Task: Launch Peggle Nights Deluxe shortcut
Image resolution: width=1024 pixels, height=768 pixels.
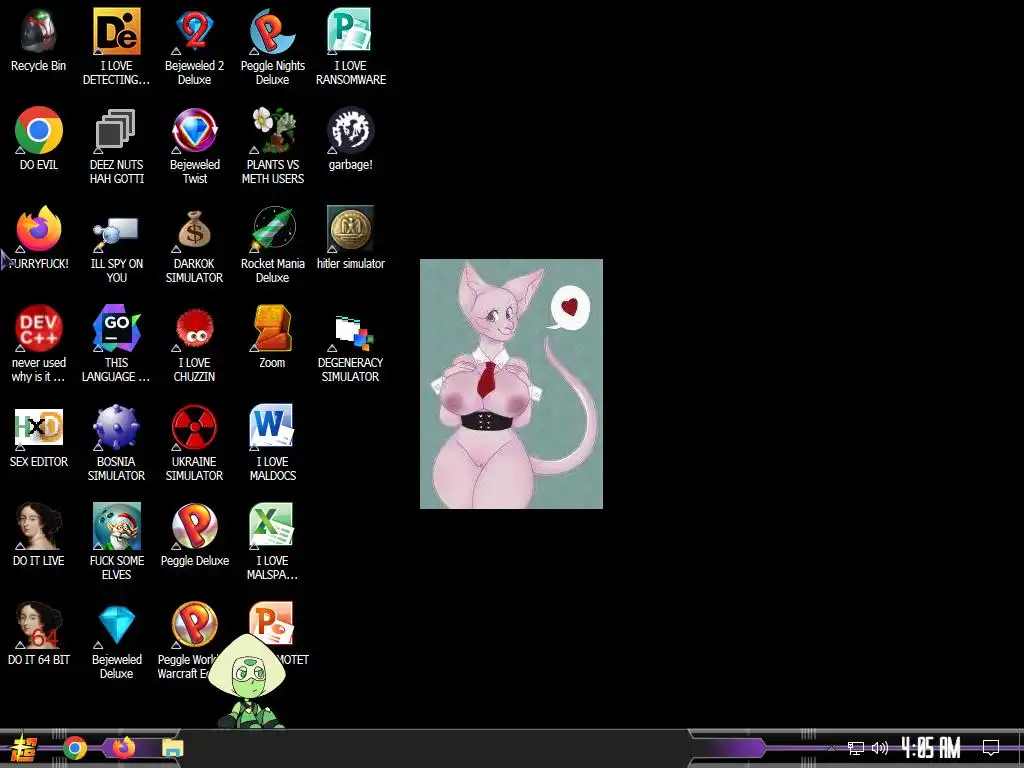Action: tap(272, 32)
